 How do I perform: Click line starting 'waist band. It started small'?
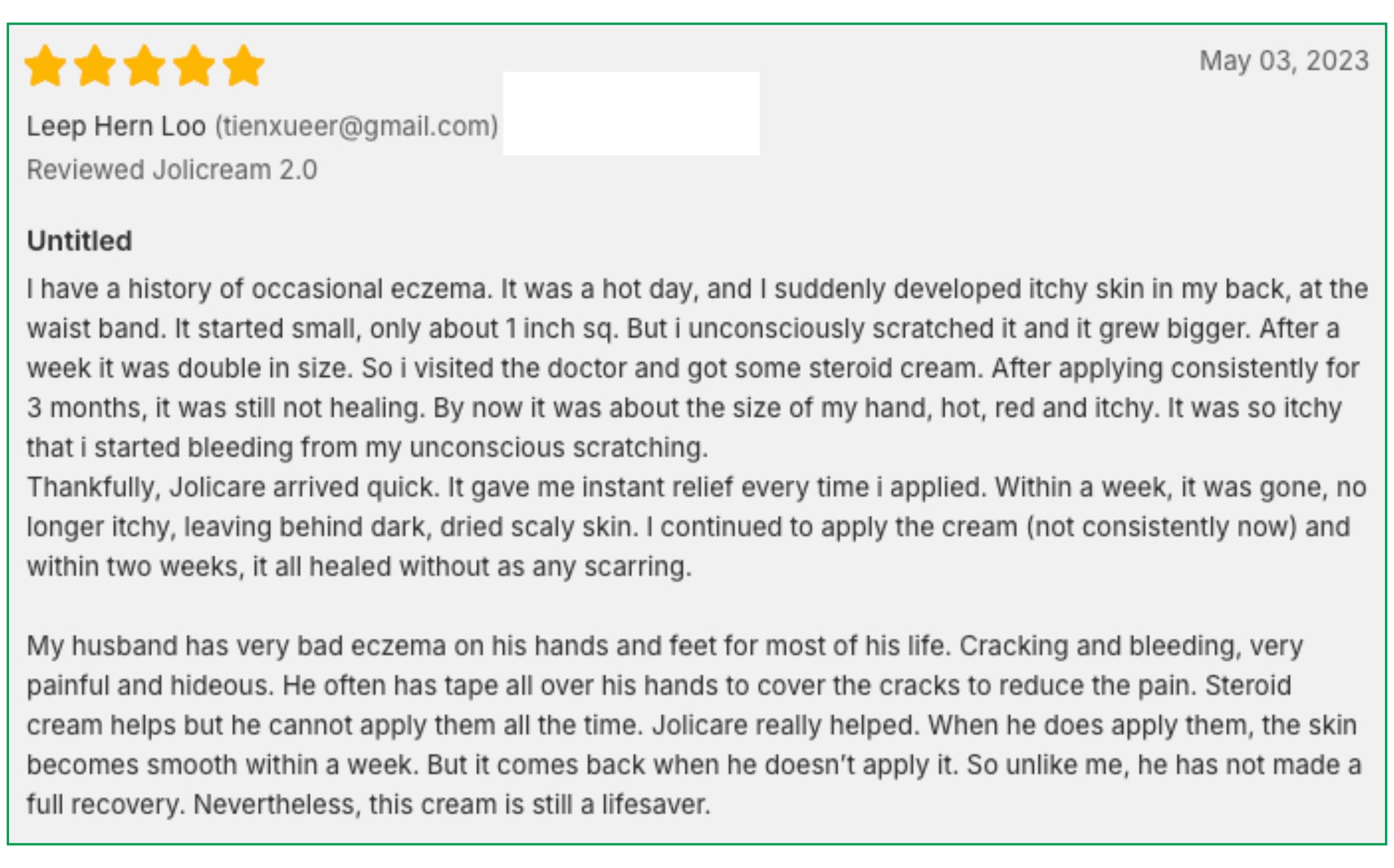(x=683, y=329)
